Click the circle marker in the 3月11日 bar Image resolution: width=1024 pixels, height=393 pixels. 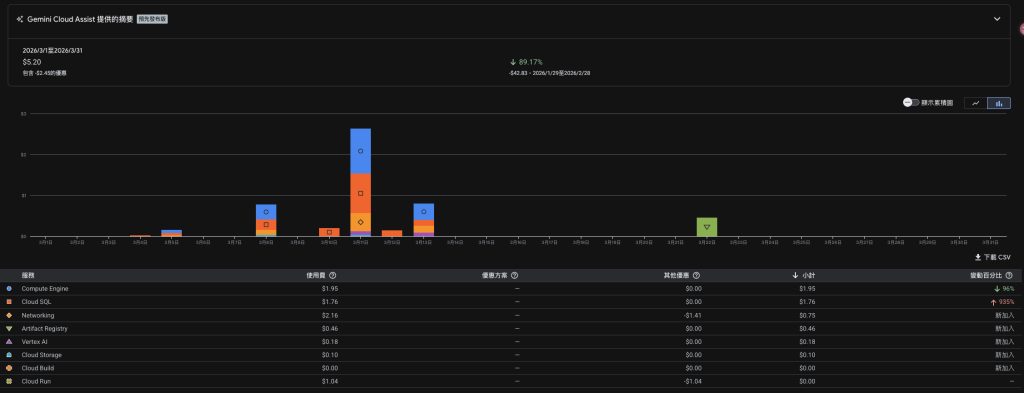[360, 151]
